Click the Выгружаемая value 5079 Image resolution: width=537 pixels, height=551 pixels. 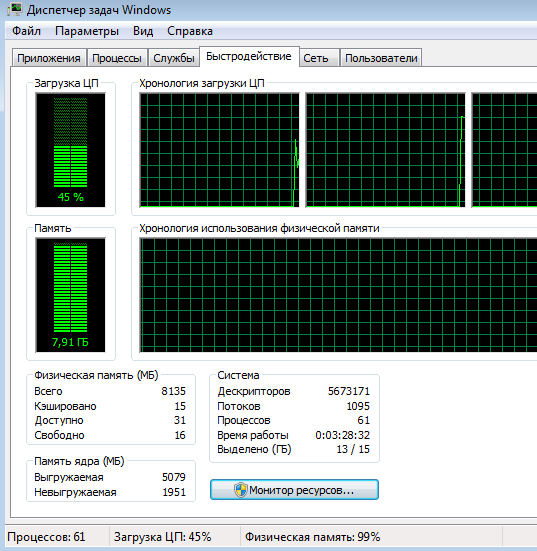tap(174, 477)
